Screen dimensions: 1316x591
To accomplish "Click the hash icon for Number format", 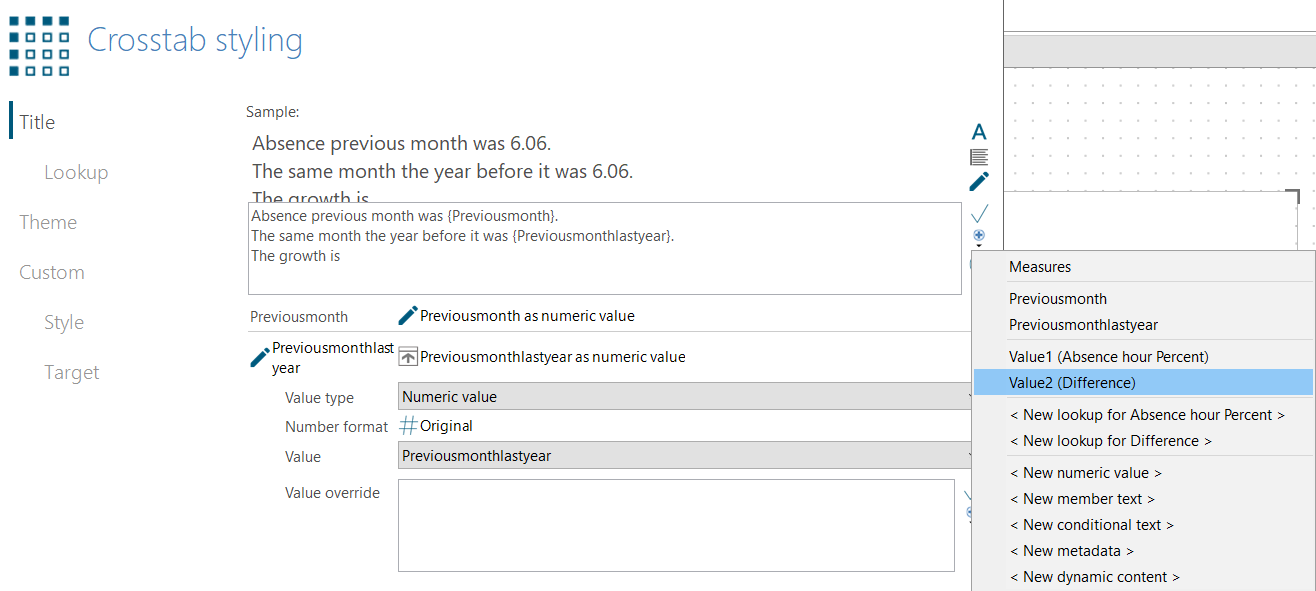I will pos(408,426).
